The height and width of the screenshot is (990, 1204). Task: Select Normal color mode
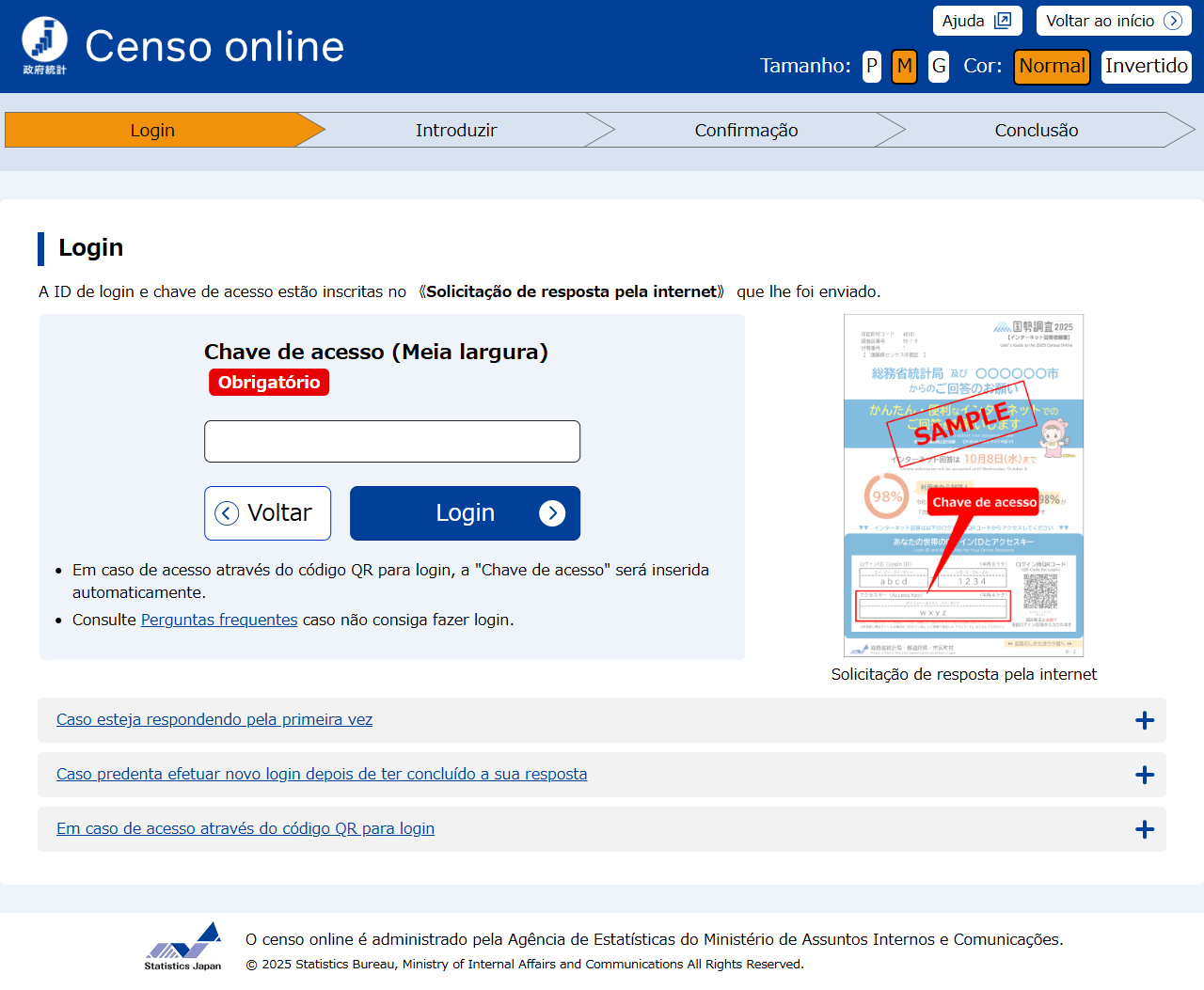[1052, 66]
